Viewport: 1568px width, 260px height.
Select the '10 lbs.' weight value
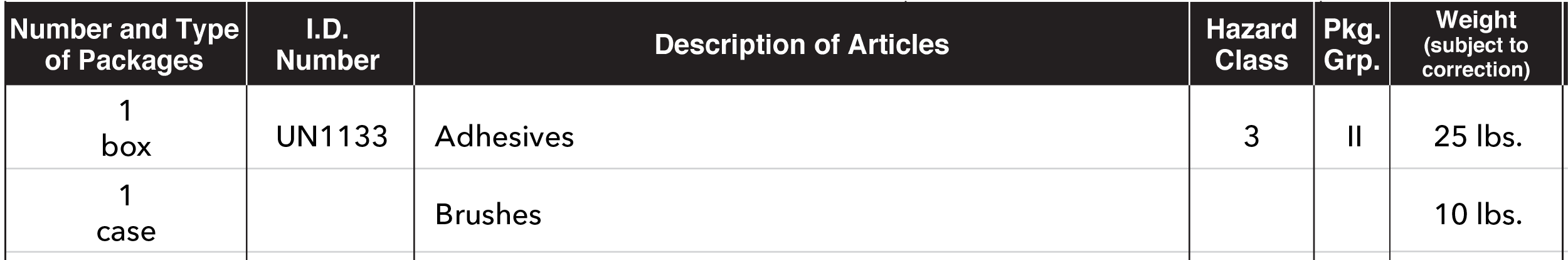pyautogui.click(x=1478, y=215)
